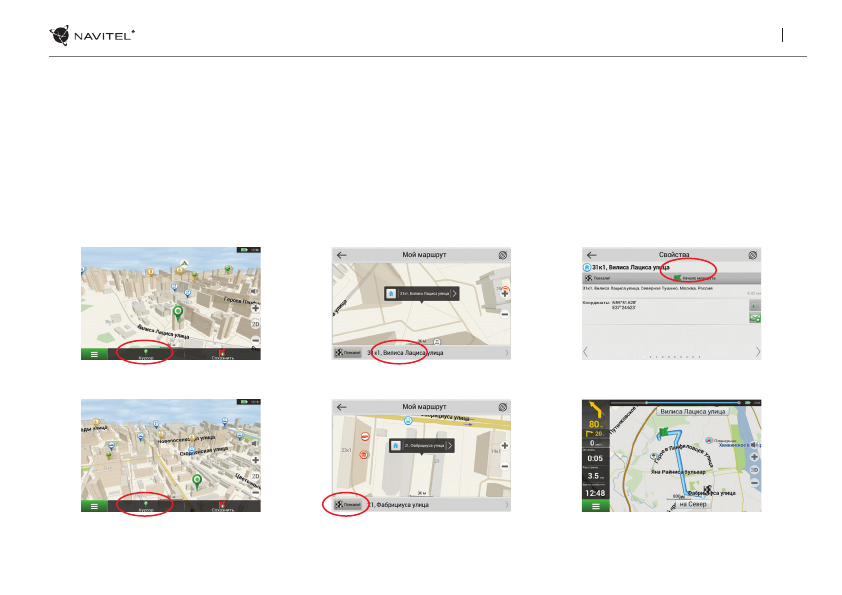The image size is (842, 595).
Task: Zoom out on Фабрициуса route map
Action: (505, 466)
